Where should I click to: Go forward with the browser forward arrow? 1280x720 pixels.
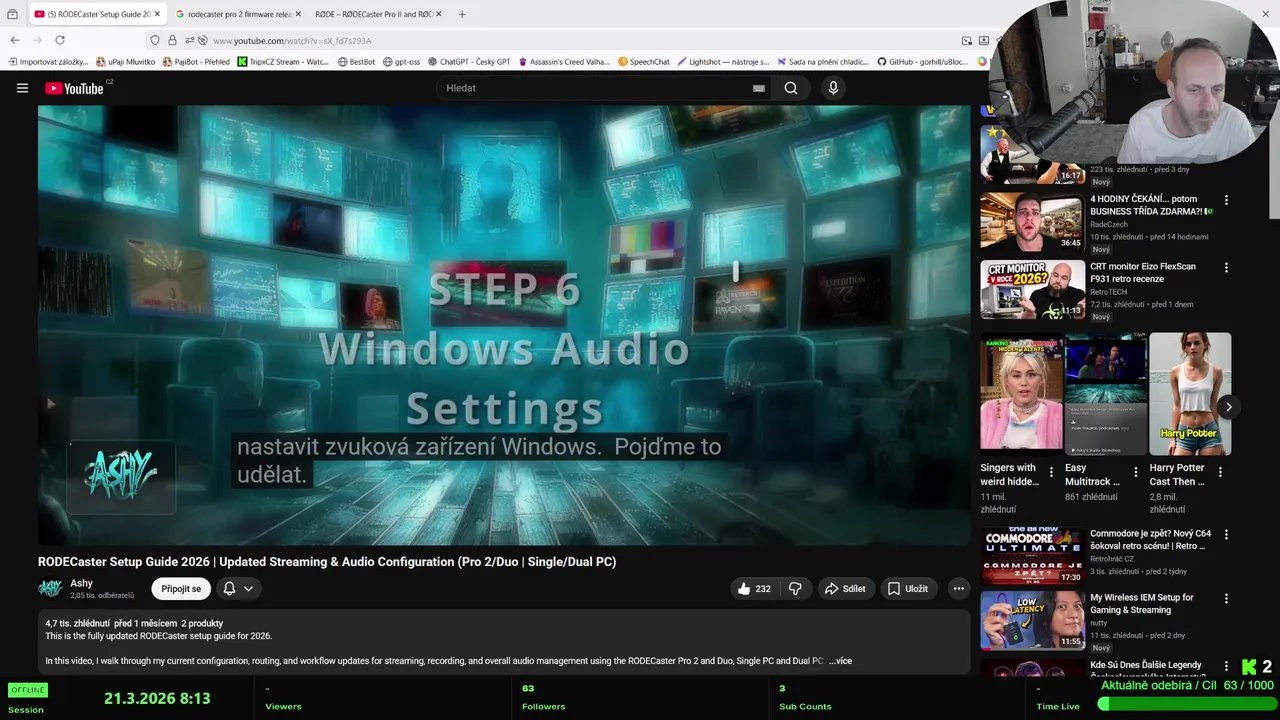[38, 40]
